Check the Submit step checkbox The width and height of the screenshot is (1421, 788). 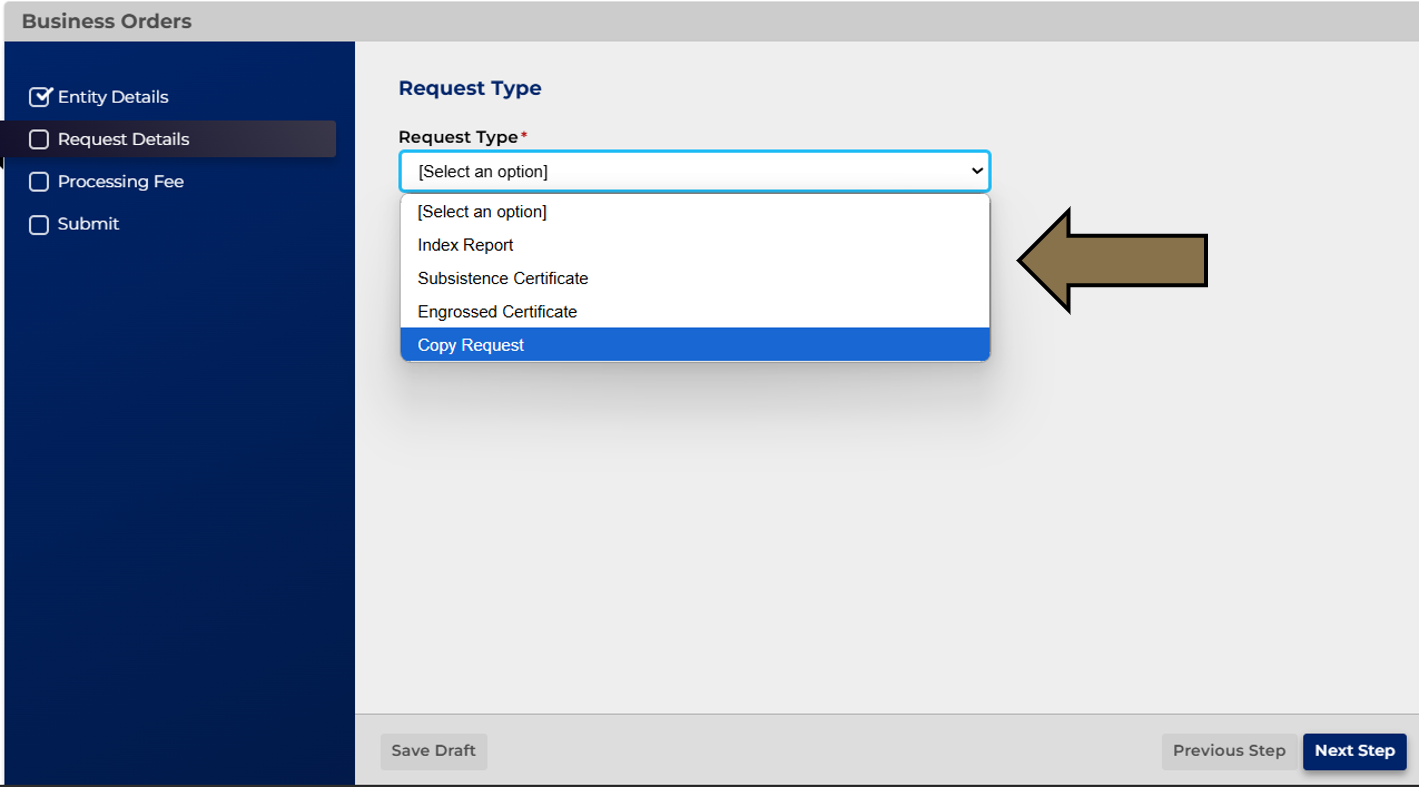(x=39, y=224)
